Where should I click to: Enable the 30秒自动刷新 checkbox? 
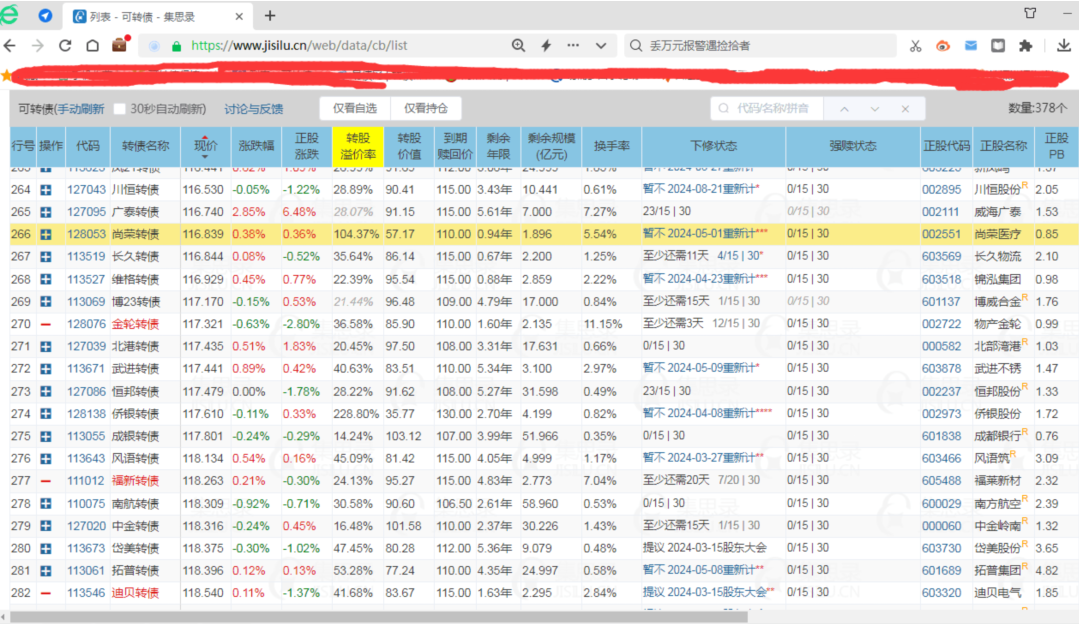tap(120, 109)
